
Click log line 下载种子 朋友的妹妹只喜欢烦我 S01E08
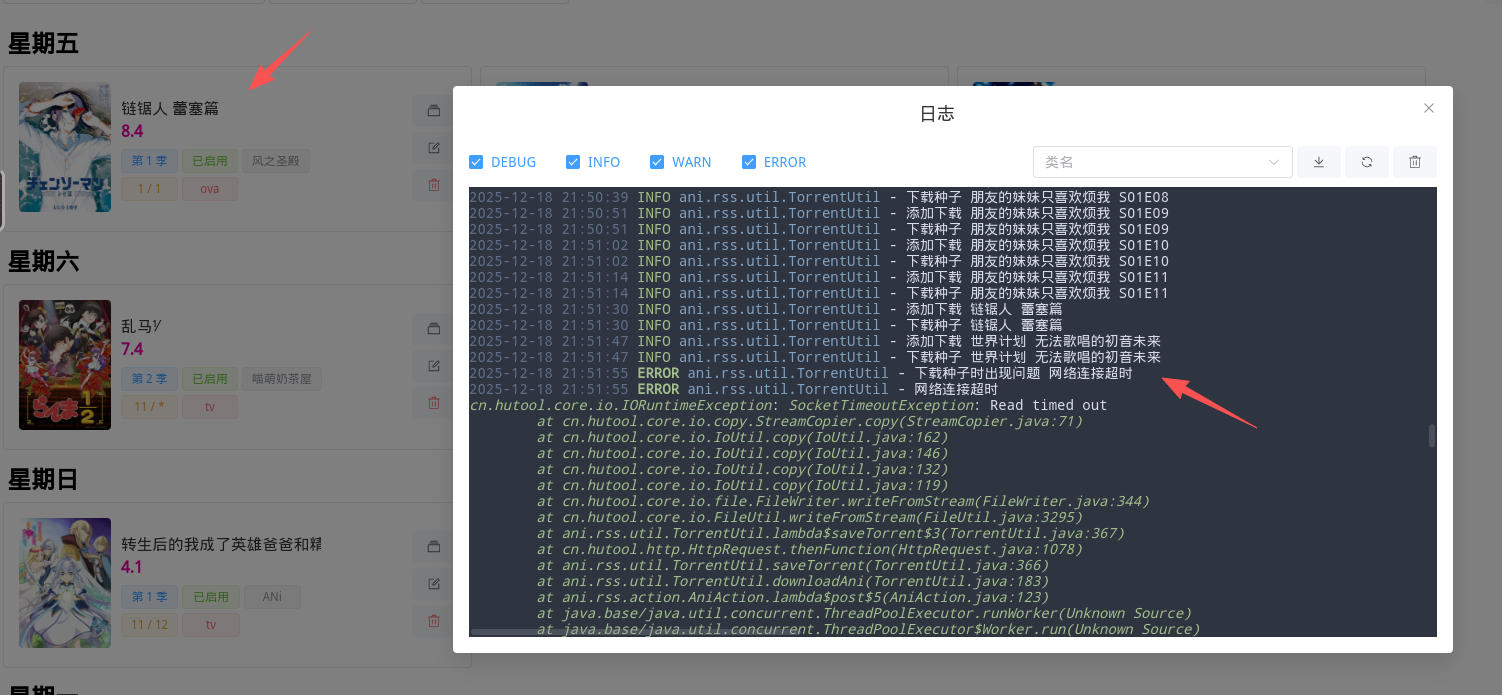[x=819, y=197]
